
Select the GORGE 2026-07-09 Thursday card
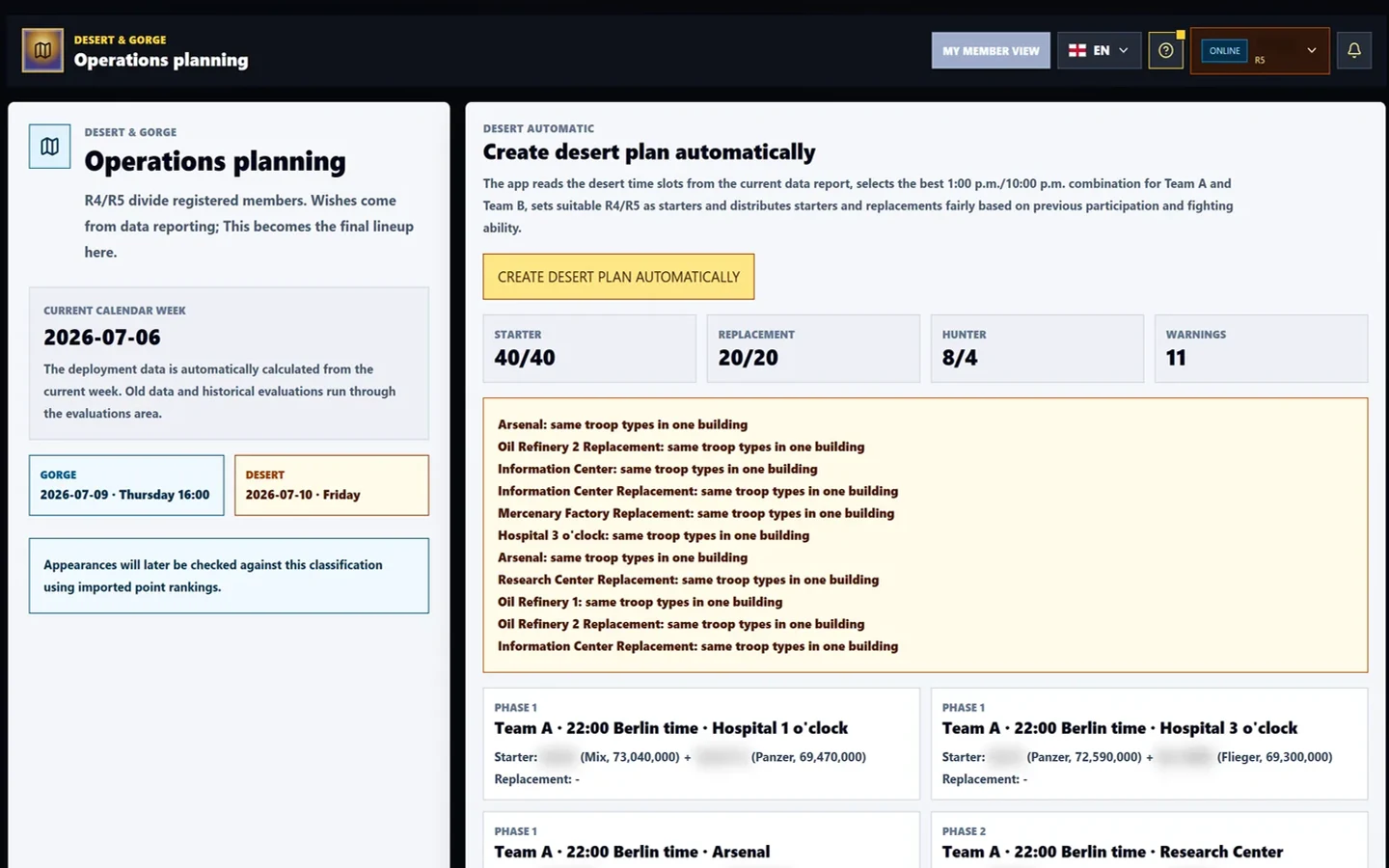tap(126, 485)
